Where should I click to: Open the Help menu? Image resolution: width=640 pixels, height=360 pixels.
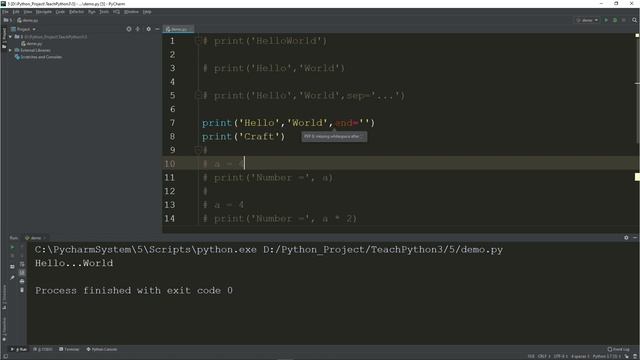147,12
